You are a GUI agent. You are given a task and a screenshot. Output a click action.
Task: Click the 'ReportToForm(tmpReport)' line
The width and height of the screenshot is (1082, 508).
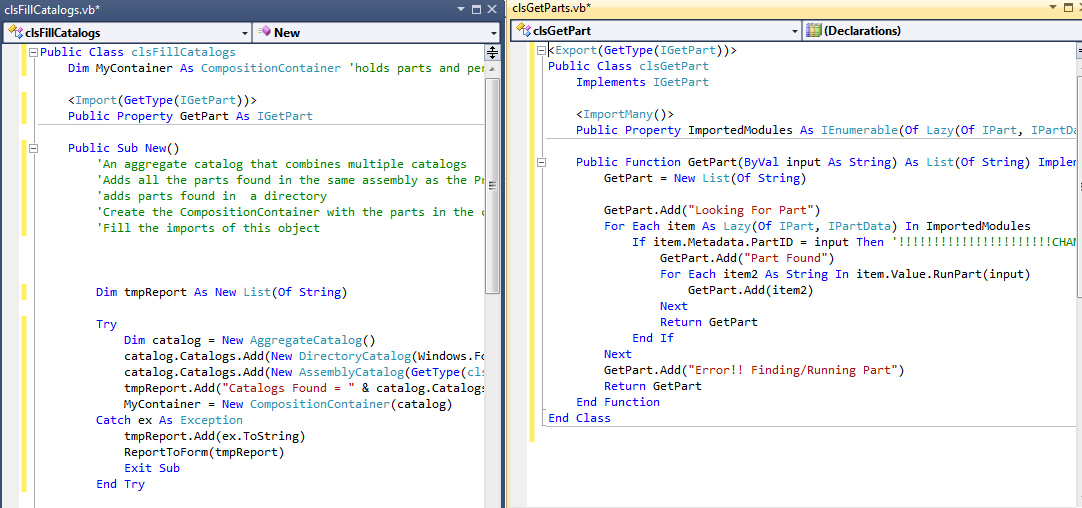point(204,452)
